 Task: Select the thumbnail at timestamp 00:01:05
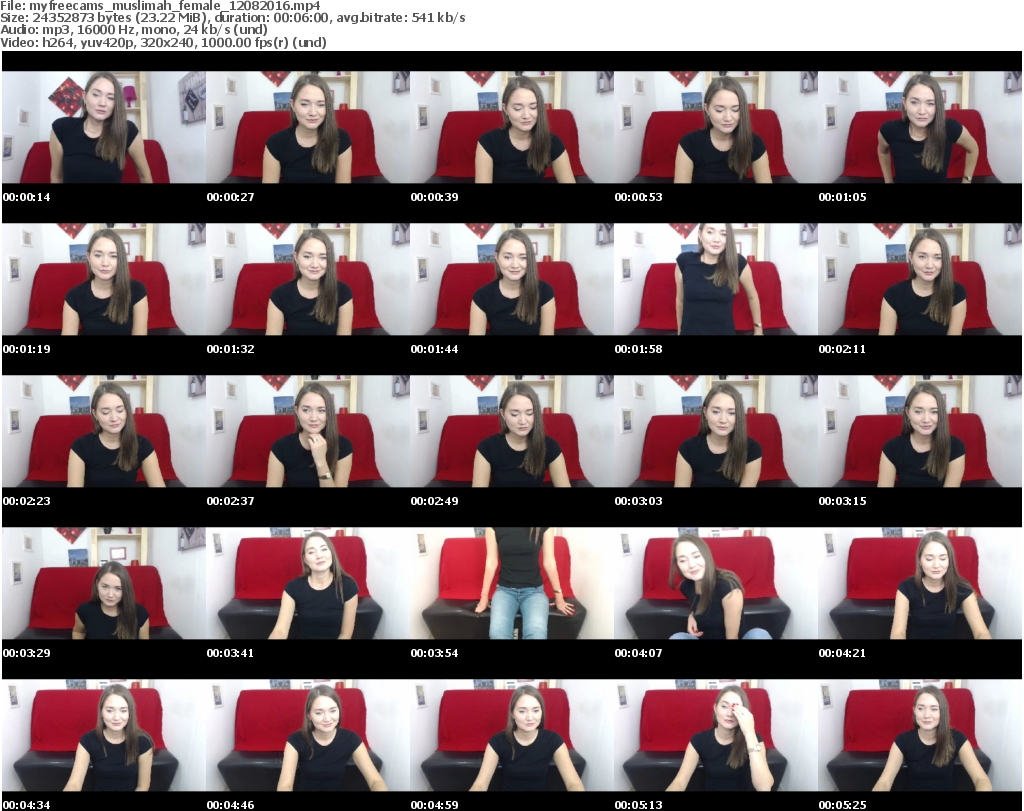(920, 127)
